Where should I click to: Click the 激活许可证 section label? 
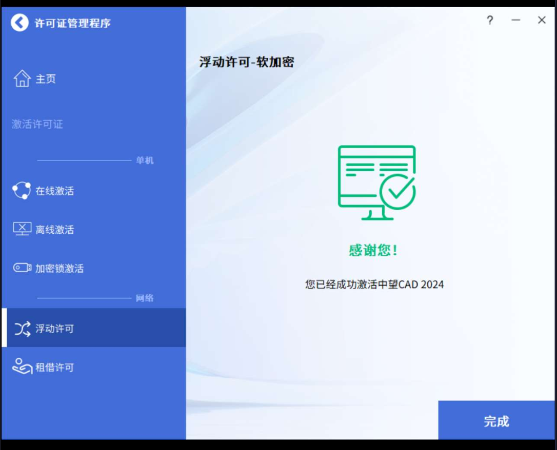(x=37, y=124)
